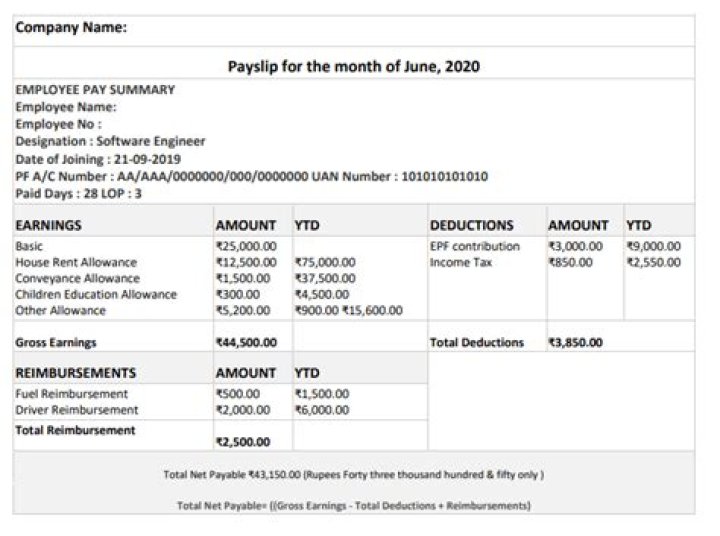The width and height of the screenshot is (720, 536).
Task: Select the Basic amount ₹25,000.00
Action: point(245,246)
